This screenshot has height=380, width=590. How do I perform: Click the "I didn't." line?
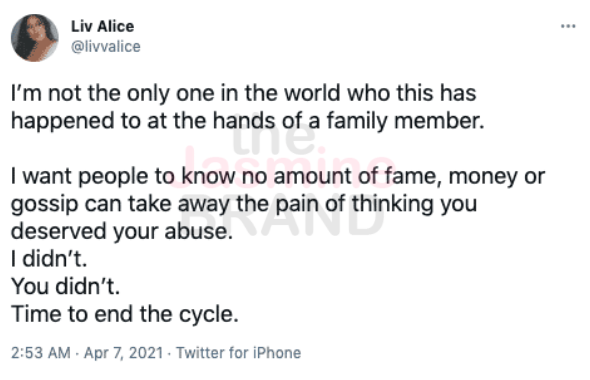click(x=49, y=259)
